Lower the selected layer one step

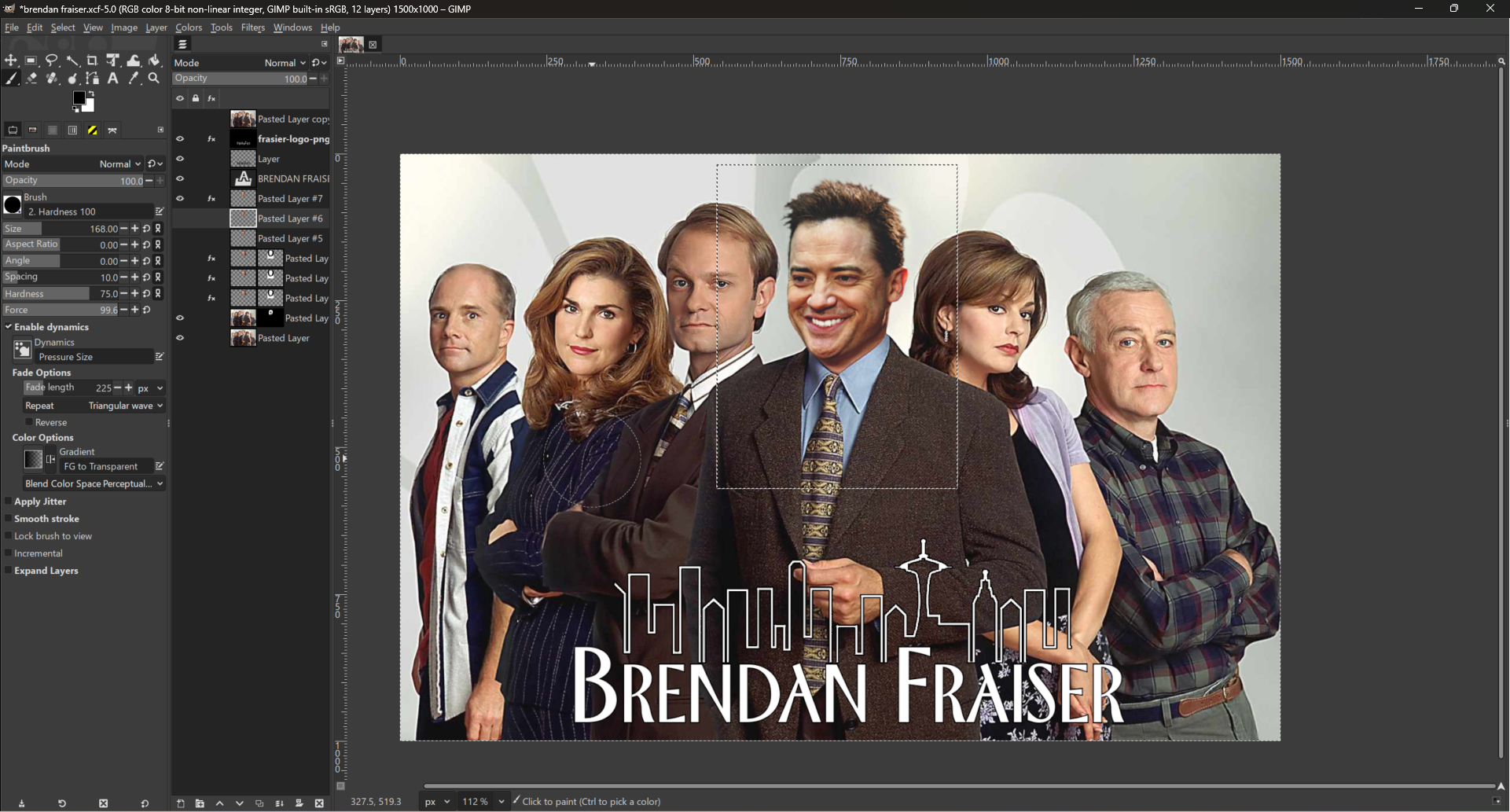240,803
